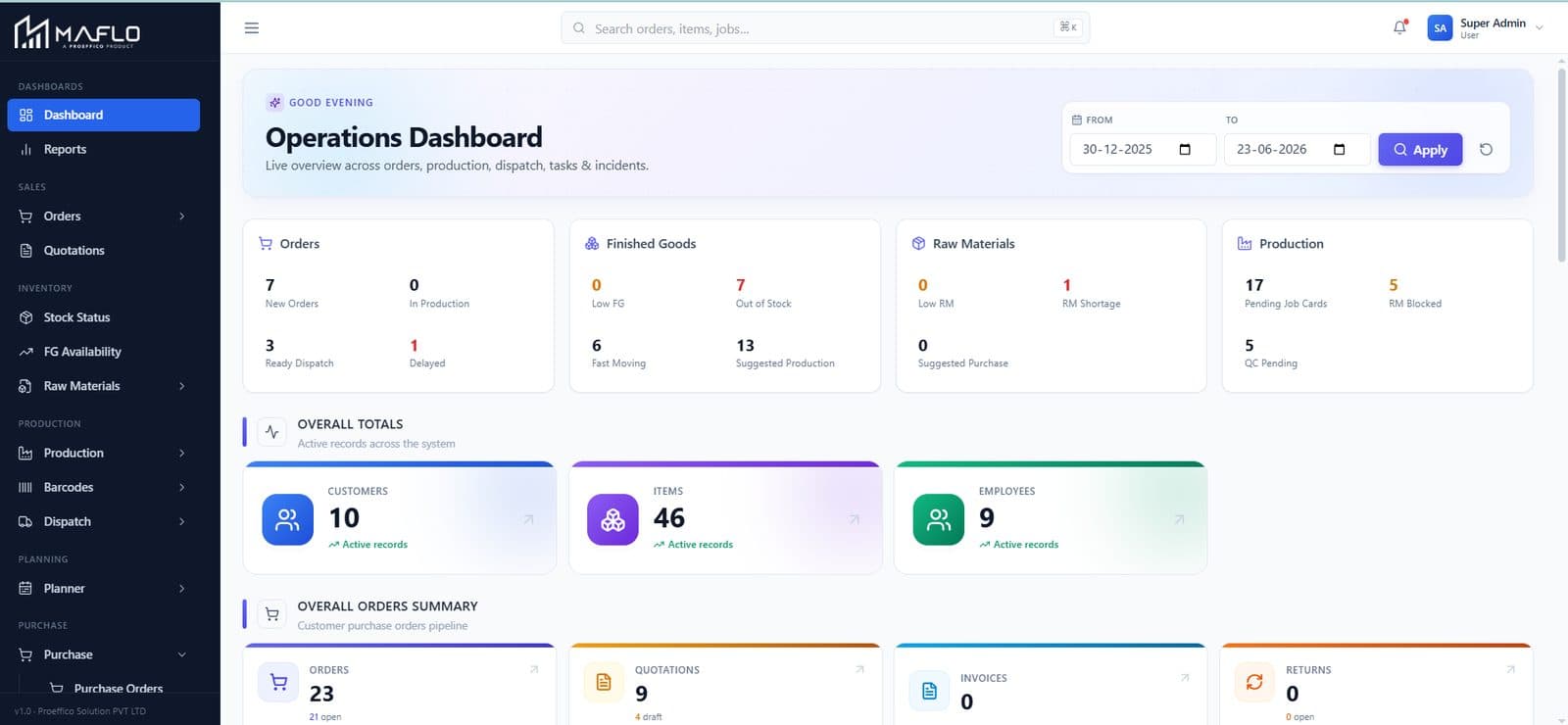
Task: Click the Employees green people icon
Action: (x=939, y=519)
